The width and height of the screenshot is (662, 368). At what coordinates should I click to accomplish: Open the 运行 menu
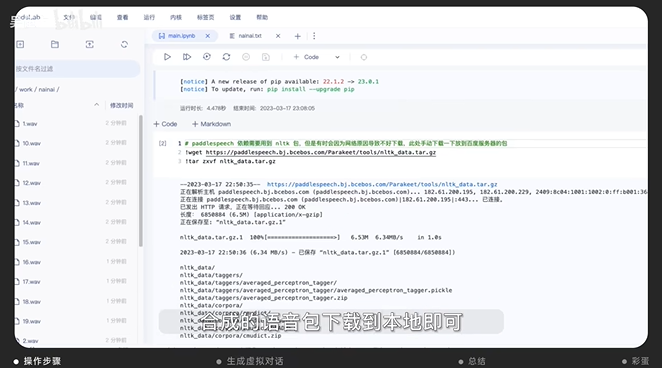click(149, 17)
